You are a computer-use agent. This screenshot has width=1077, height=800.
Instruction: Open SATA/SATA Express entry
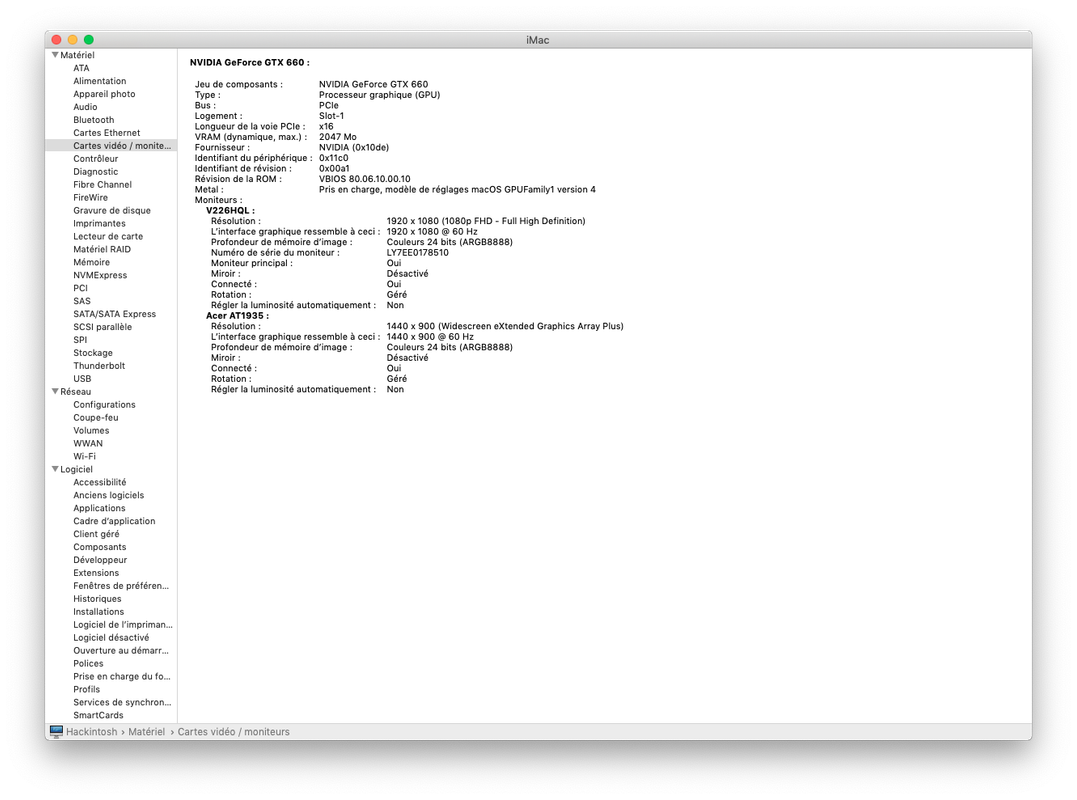coord(115,315)
